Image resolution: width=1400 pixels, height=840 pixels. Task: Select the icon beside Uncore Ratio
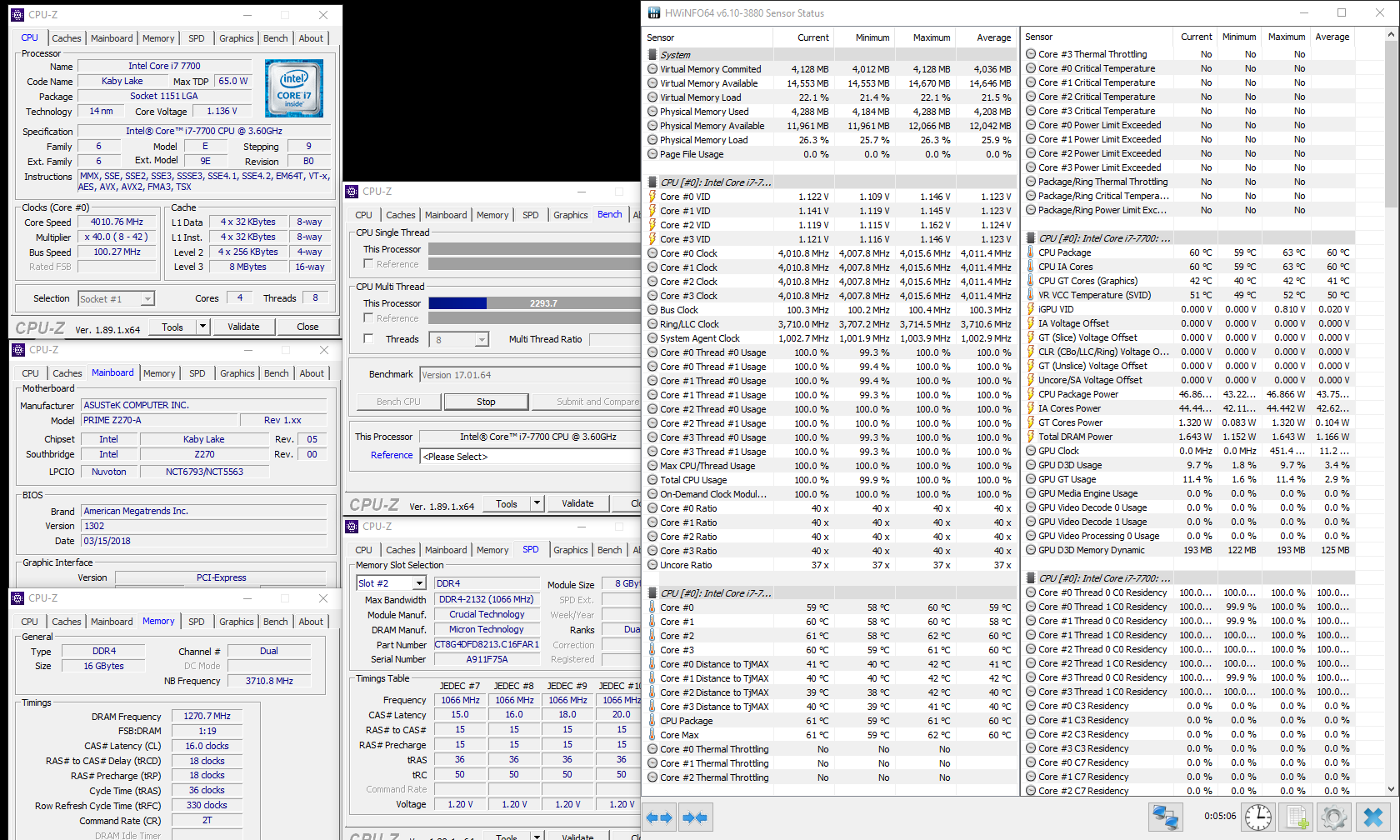pyautogui.click(x=652, y=565)
